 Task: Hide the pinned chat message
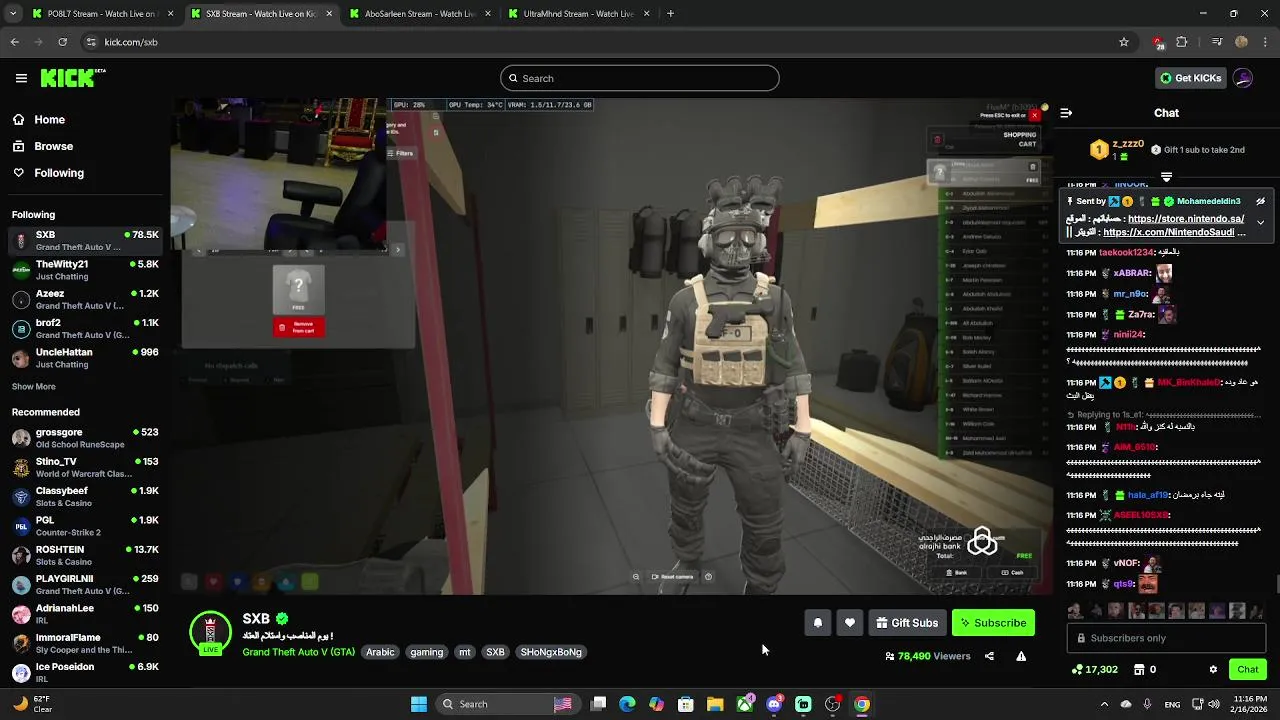click(1261, 201)
